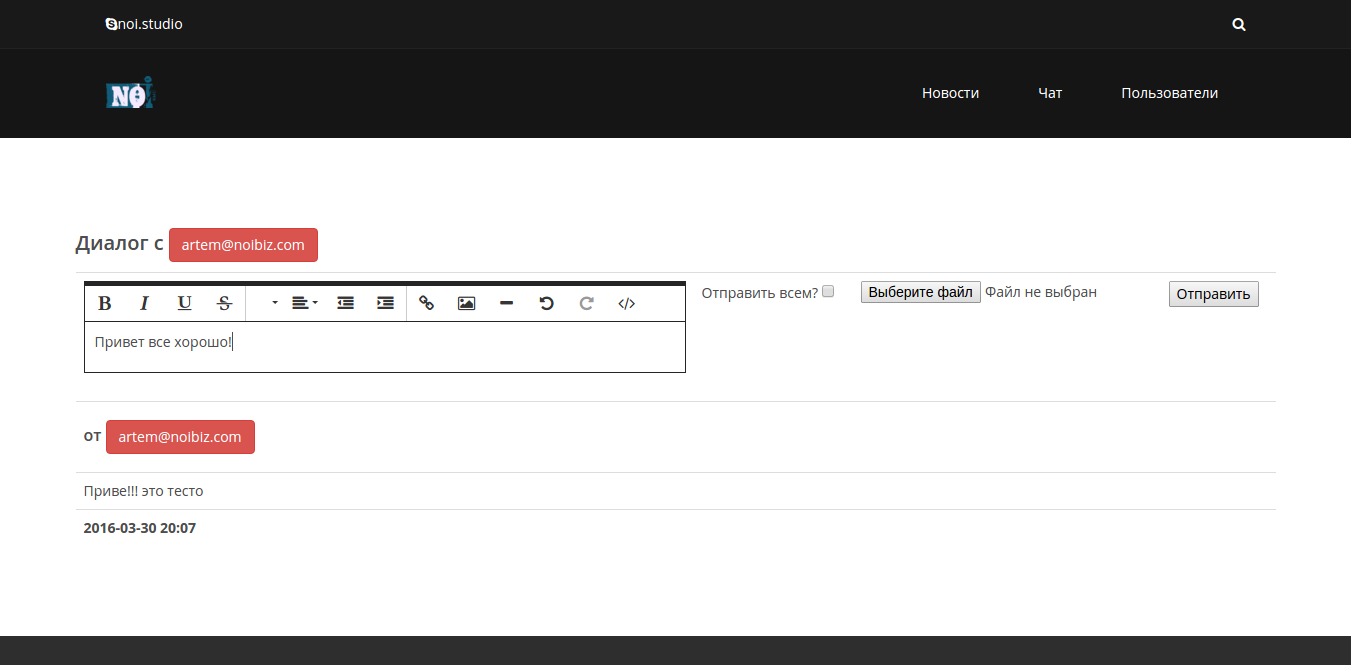
Task: Click artem@noibiz.com badge next to Диалог с
Action: click(243, 245)
